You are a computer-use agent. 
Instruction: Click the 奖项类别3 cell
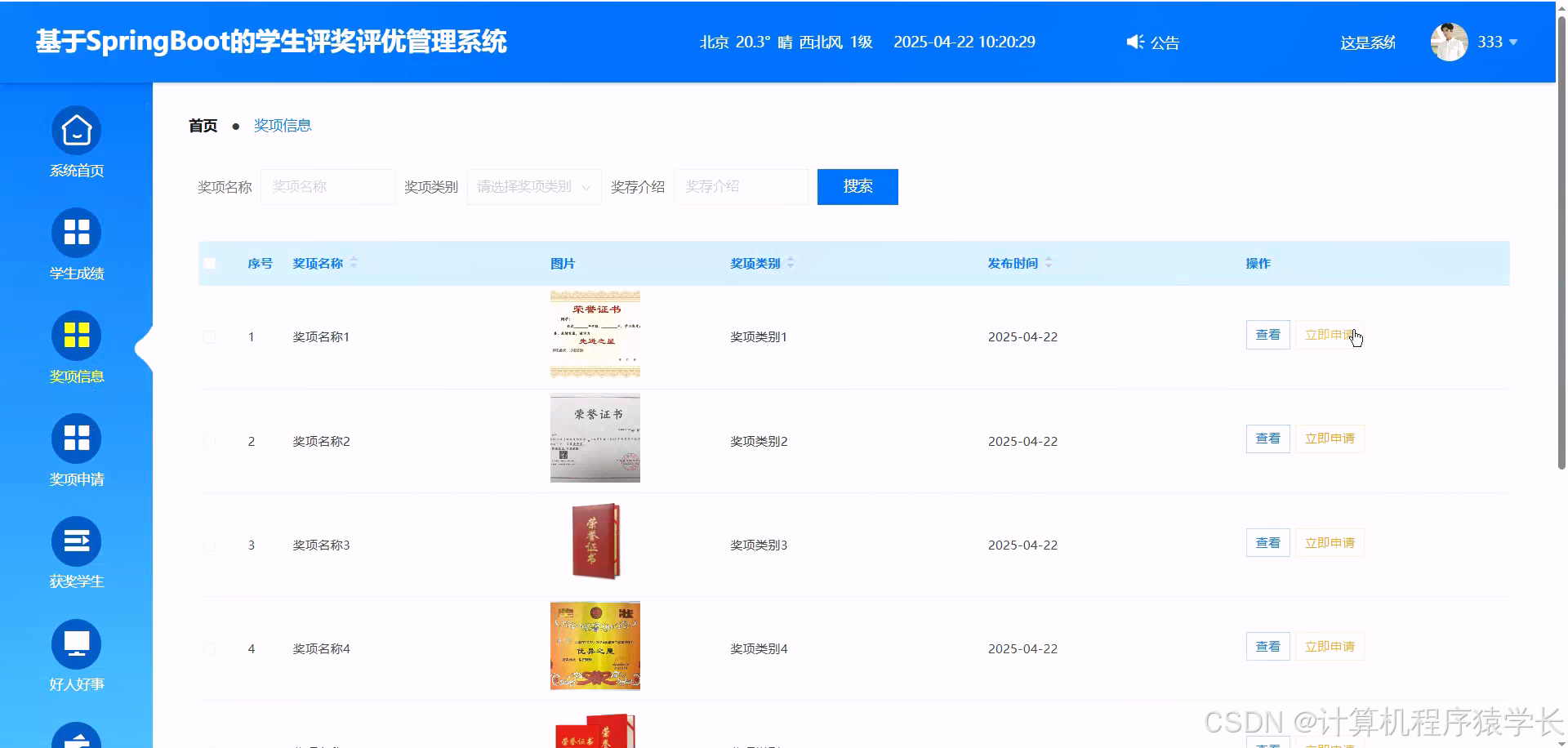(759, 545)
